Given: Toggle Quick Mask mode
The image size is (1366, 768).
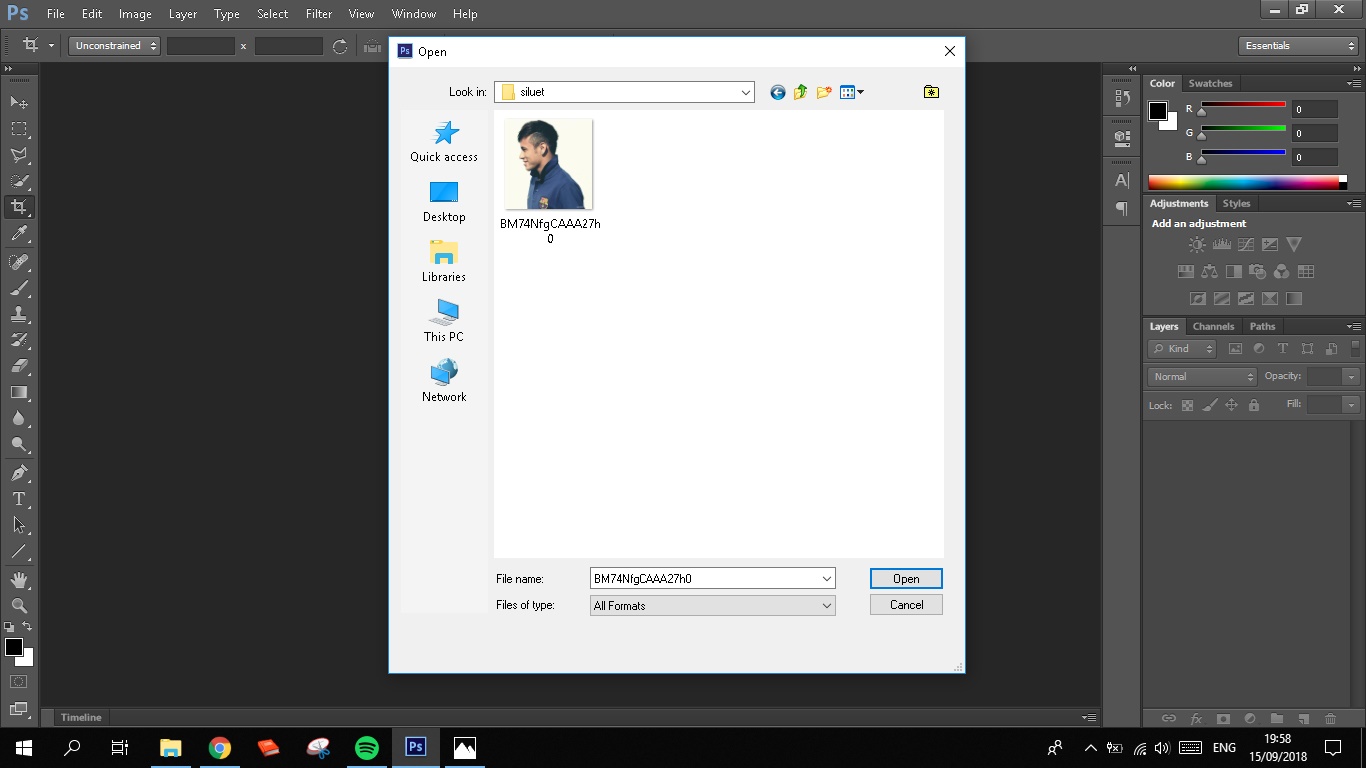Looking at the screenshot, I should [x=19, y=682].
